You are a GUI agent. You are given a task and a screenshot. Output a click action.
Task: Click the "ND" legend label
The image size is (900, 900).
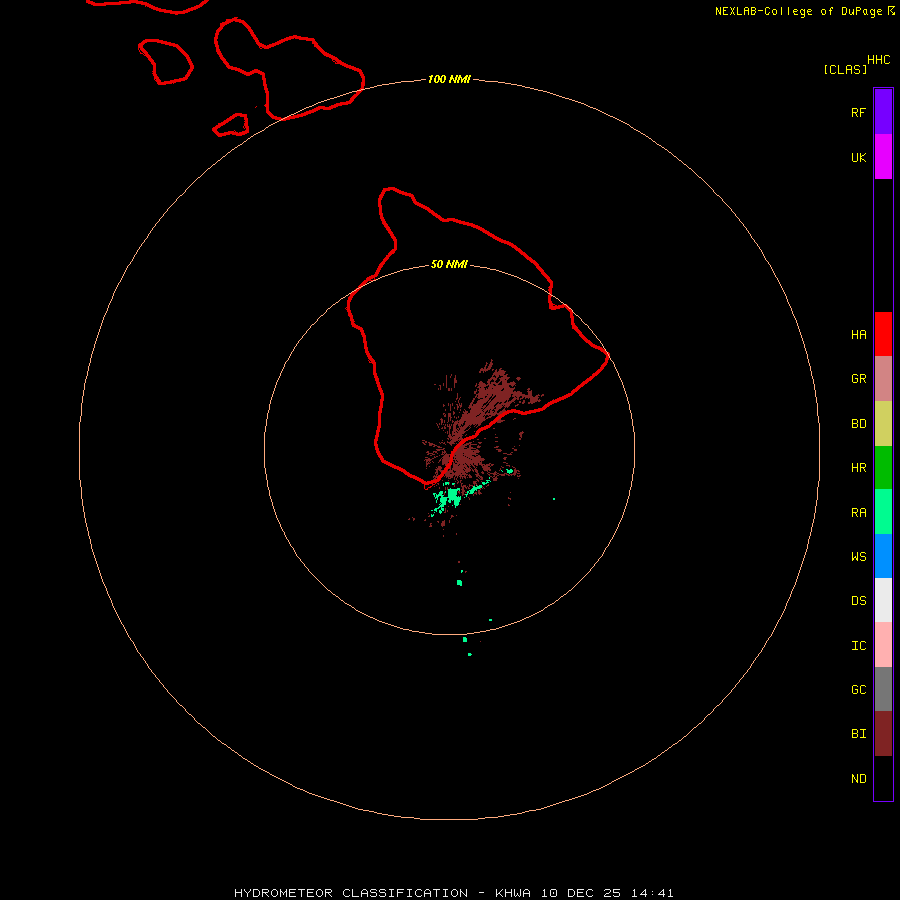858,779
